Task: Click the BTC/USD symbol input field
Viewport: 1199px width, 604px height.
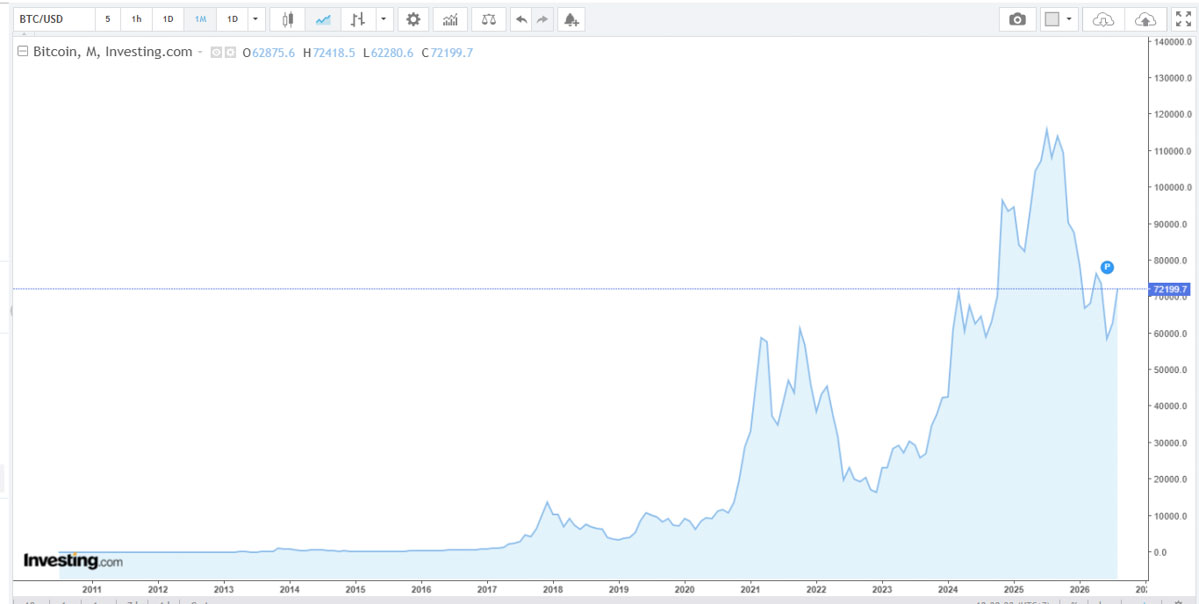Action: tap(52, 19)
